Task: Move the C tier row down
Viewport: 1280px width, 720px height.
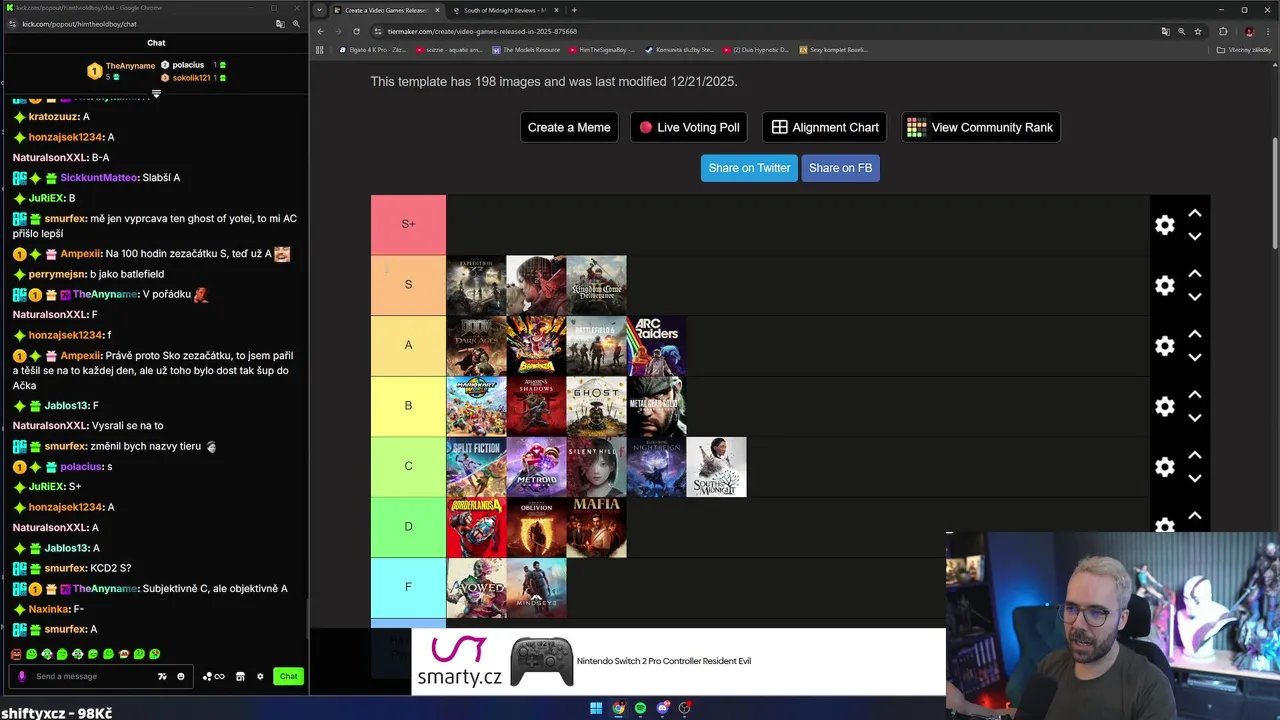Action: 1194,478
